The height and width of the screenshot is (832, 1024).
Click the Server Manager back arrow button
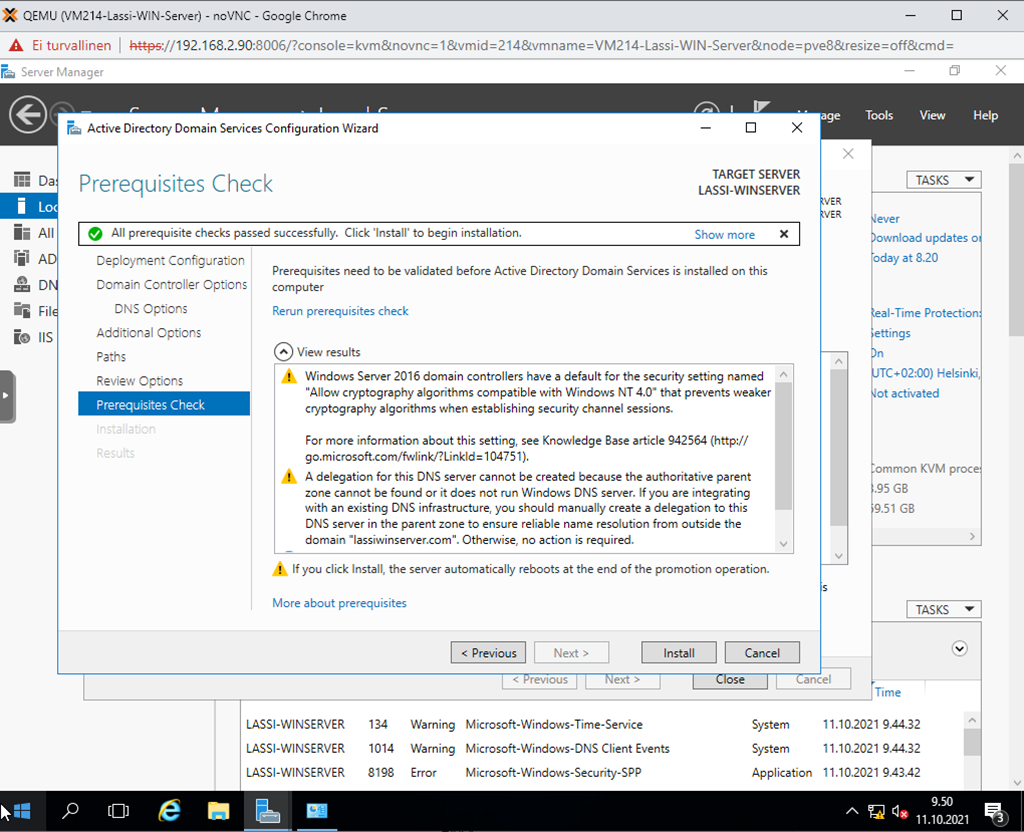coord(27,114)
